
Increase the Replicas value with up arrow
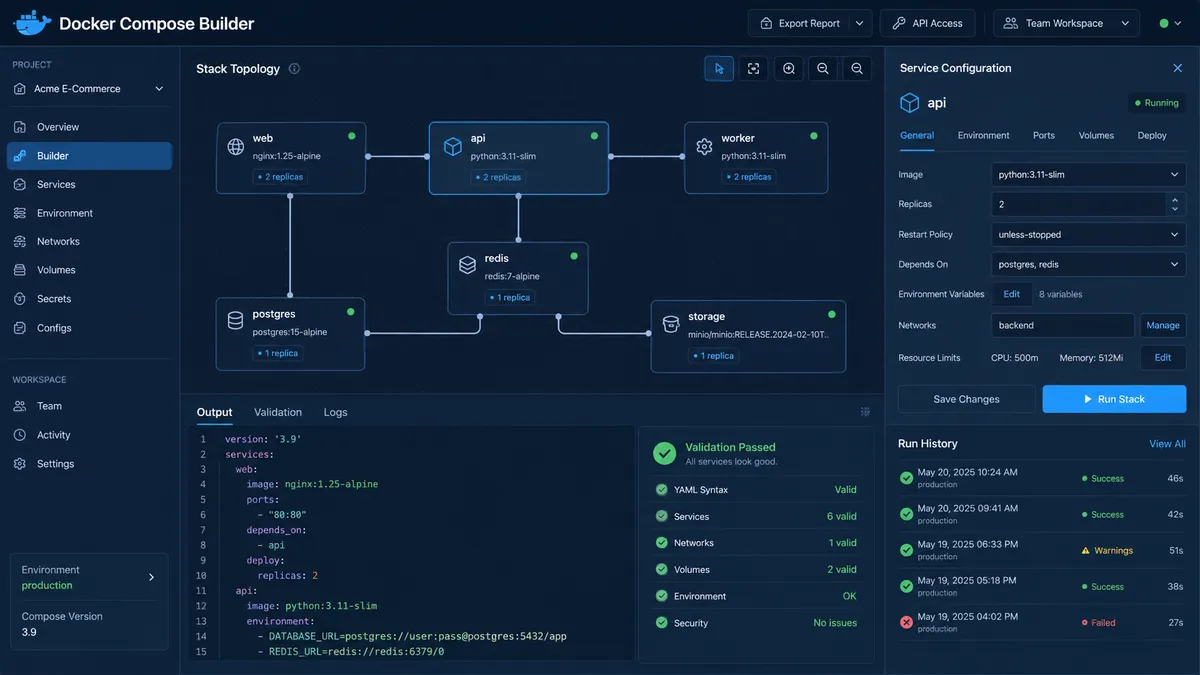tap(1175, 199)
